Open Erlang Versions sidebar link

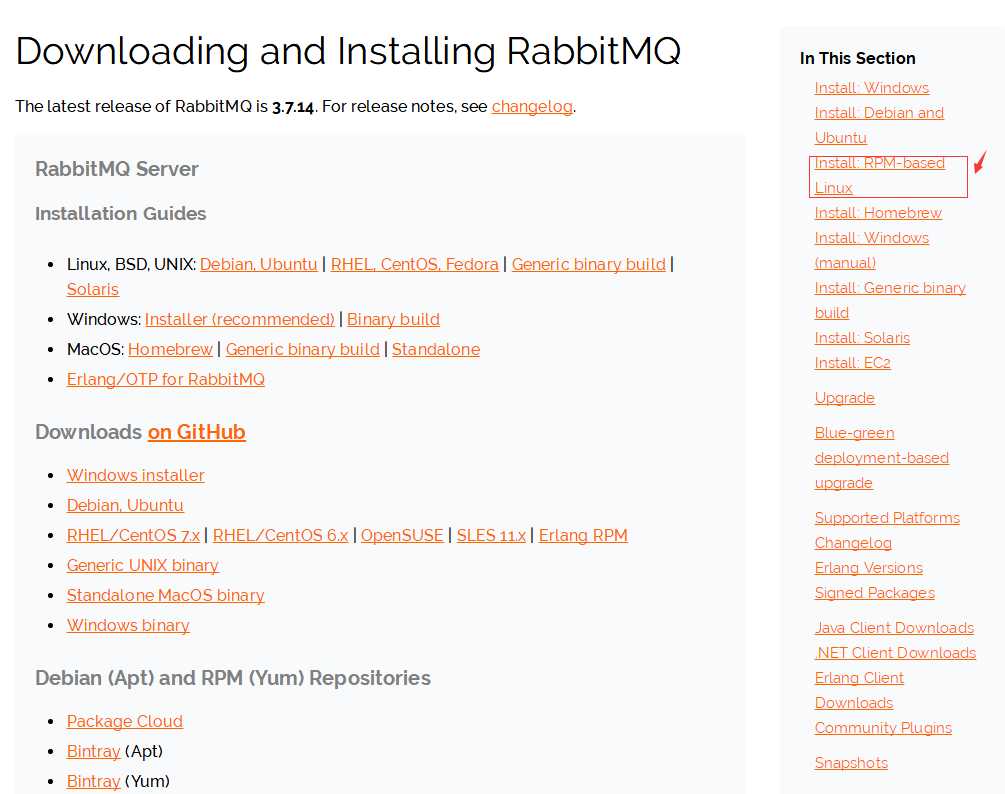click(868, 568)
